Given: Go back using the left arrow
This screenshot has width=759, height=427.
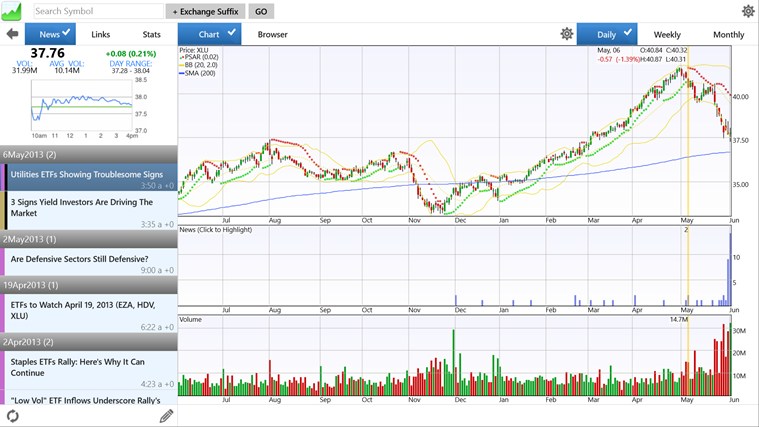Looking at the screenshot, I should click(x=12, y=34).
